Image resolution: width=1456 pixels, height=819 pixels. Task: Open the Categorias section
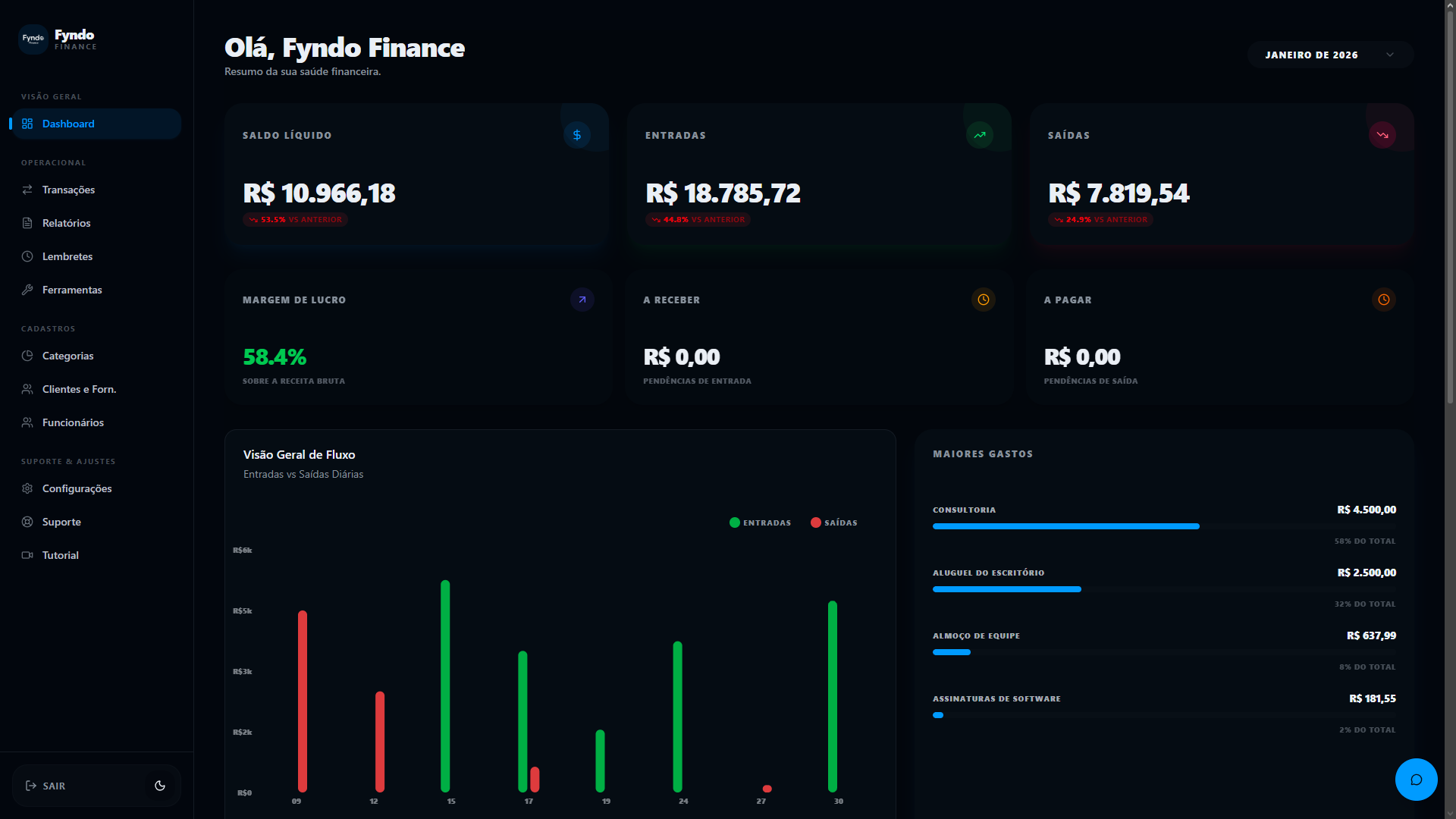(67, 356)
